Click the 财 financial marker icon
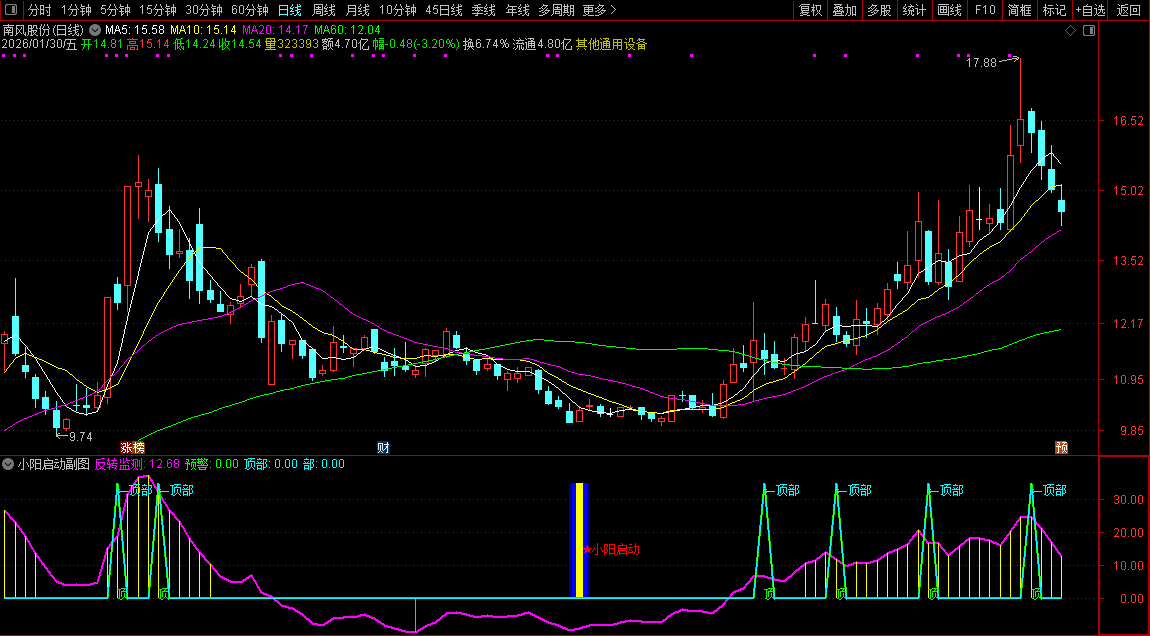Image resolution: width=1150 pixels, height=636 pixels. [383, 447]
